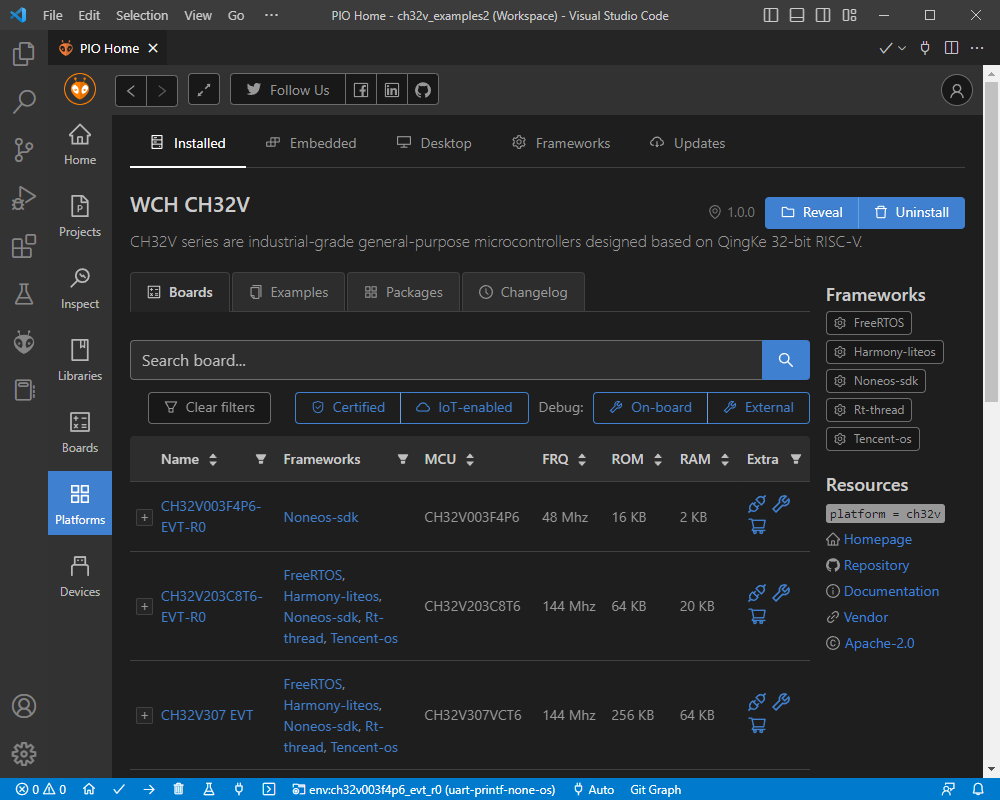Click Clear filters button
1000x800 pixels.
click(209, 408)
